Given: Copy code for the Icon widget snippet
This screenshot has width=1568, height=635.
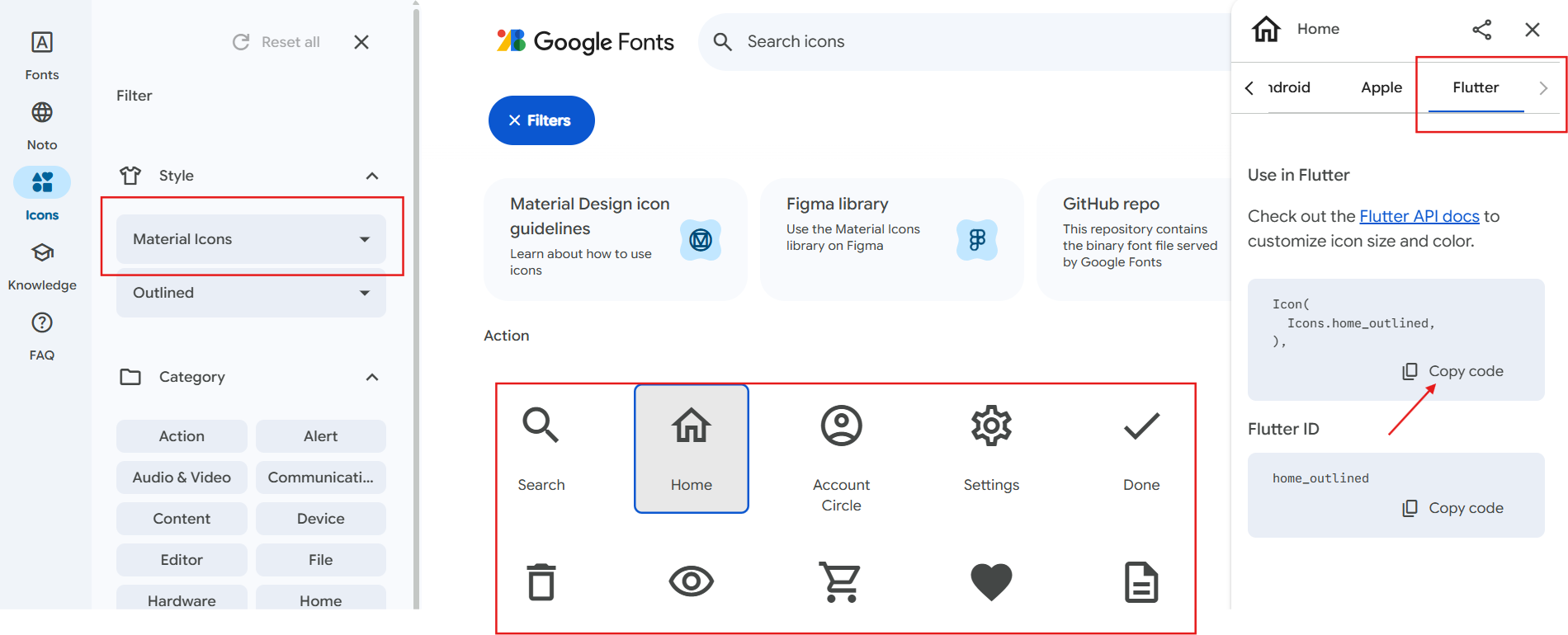Looking at the screenshot, I should [1453, 371].
